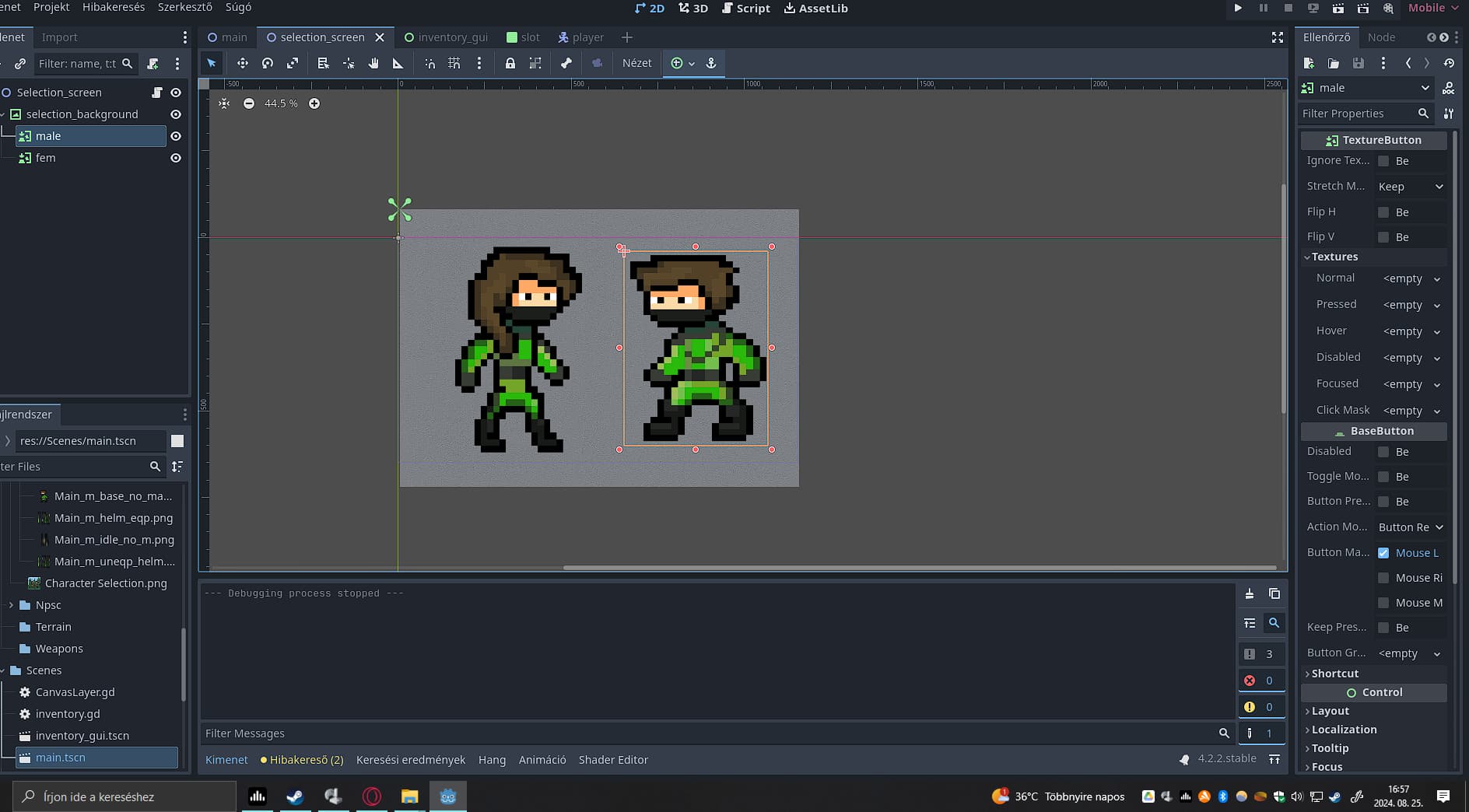Select the Move Mode tool

point(242,63)
